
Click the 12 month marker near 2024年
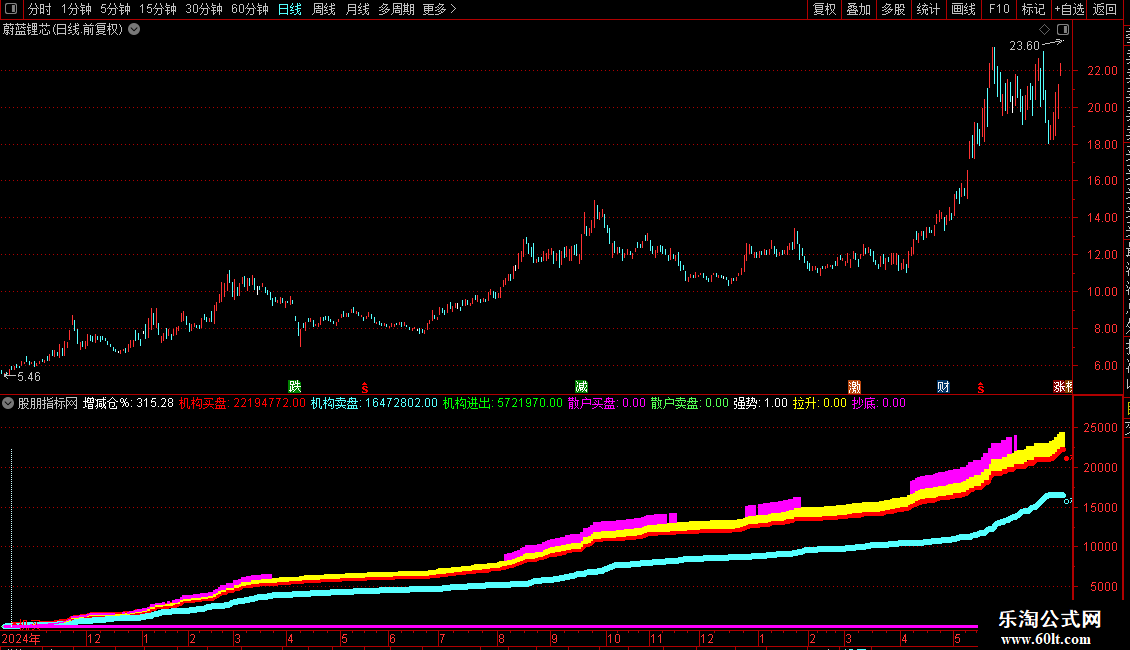coord(94,638)
